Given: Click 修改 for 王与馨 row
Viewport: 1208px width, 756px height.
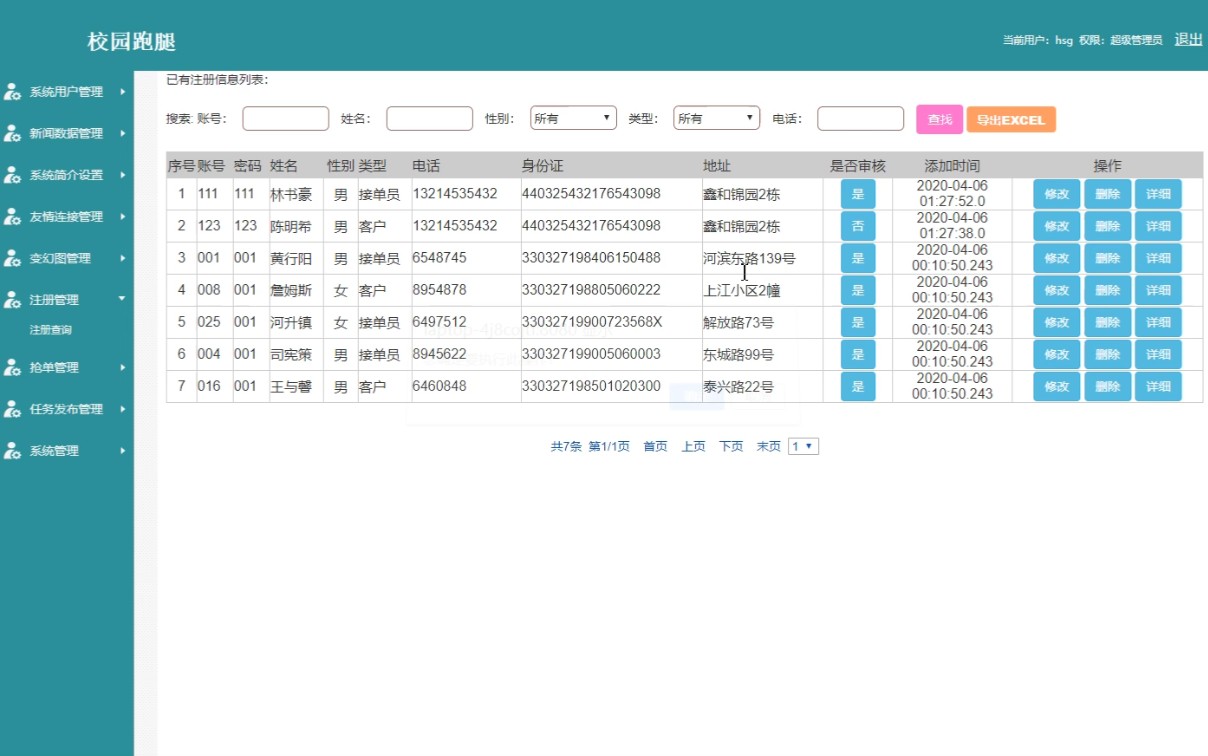Looking at the screenshot, I should click(1056, 386).
